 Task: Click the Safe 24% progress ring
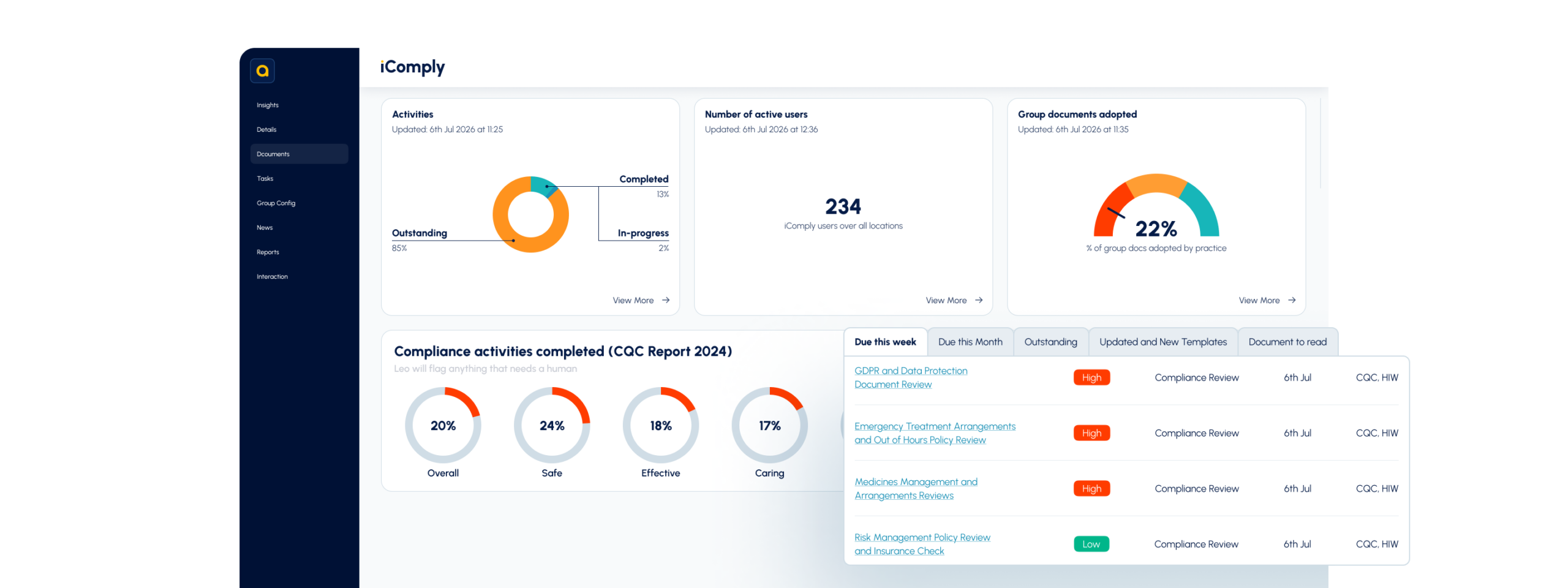552,425
